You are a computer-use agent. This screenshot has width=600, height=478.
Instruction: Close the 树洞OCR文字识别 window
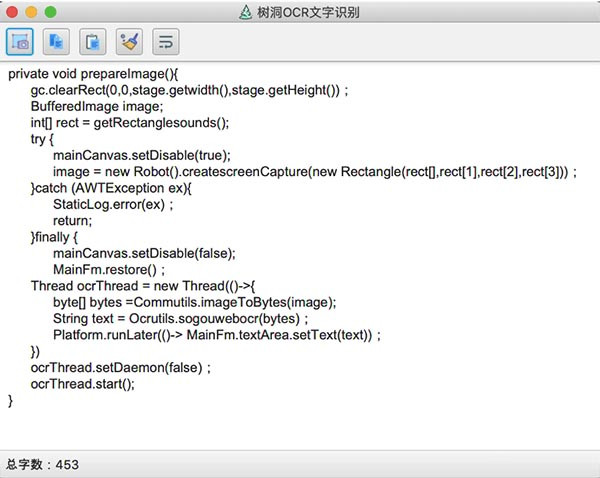12,12
